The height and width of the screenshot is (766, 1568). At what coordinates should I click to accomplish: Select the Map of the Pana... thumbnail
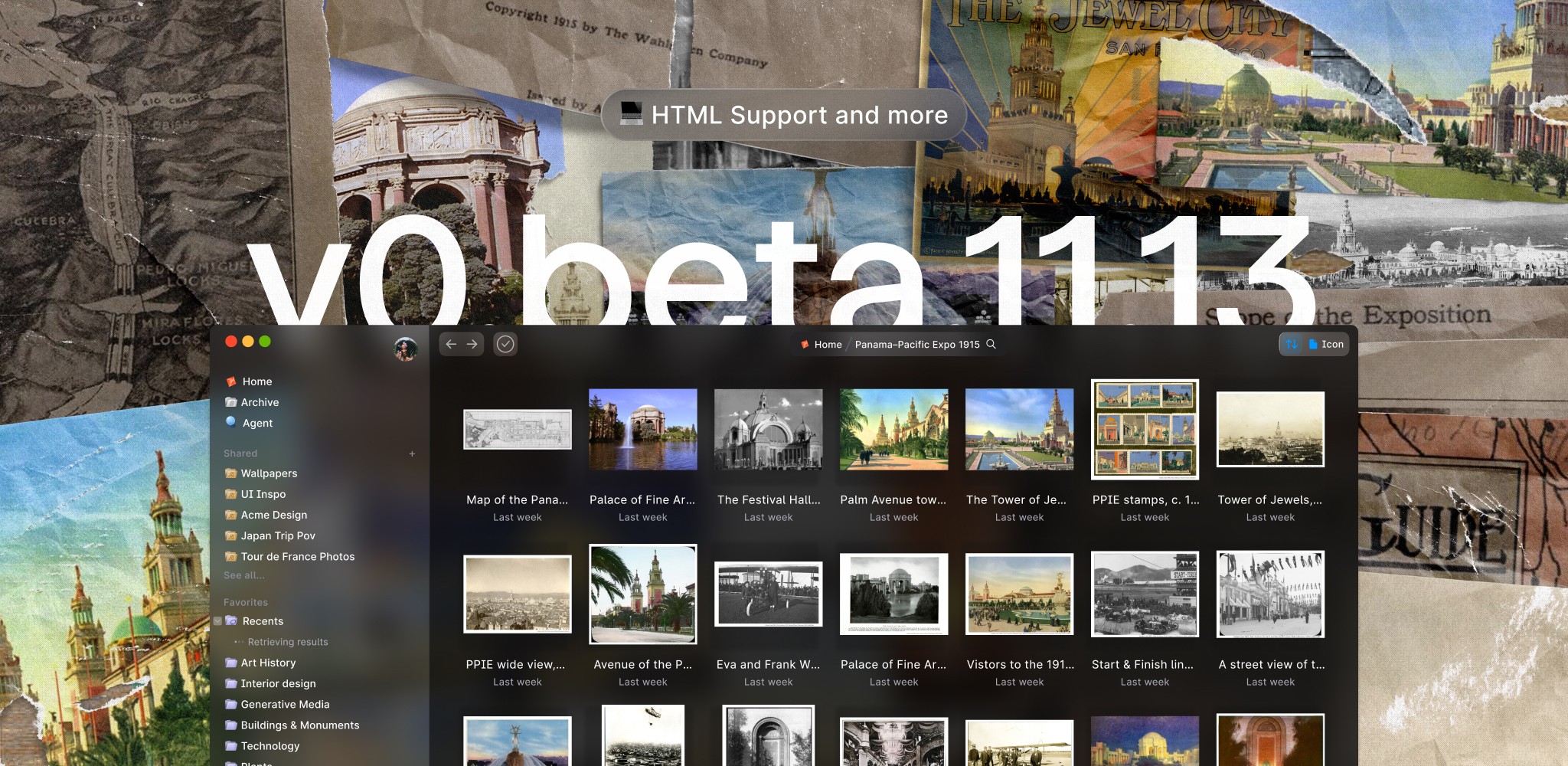point(518,429)
